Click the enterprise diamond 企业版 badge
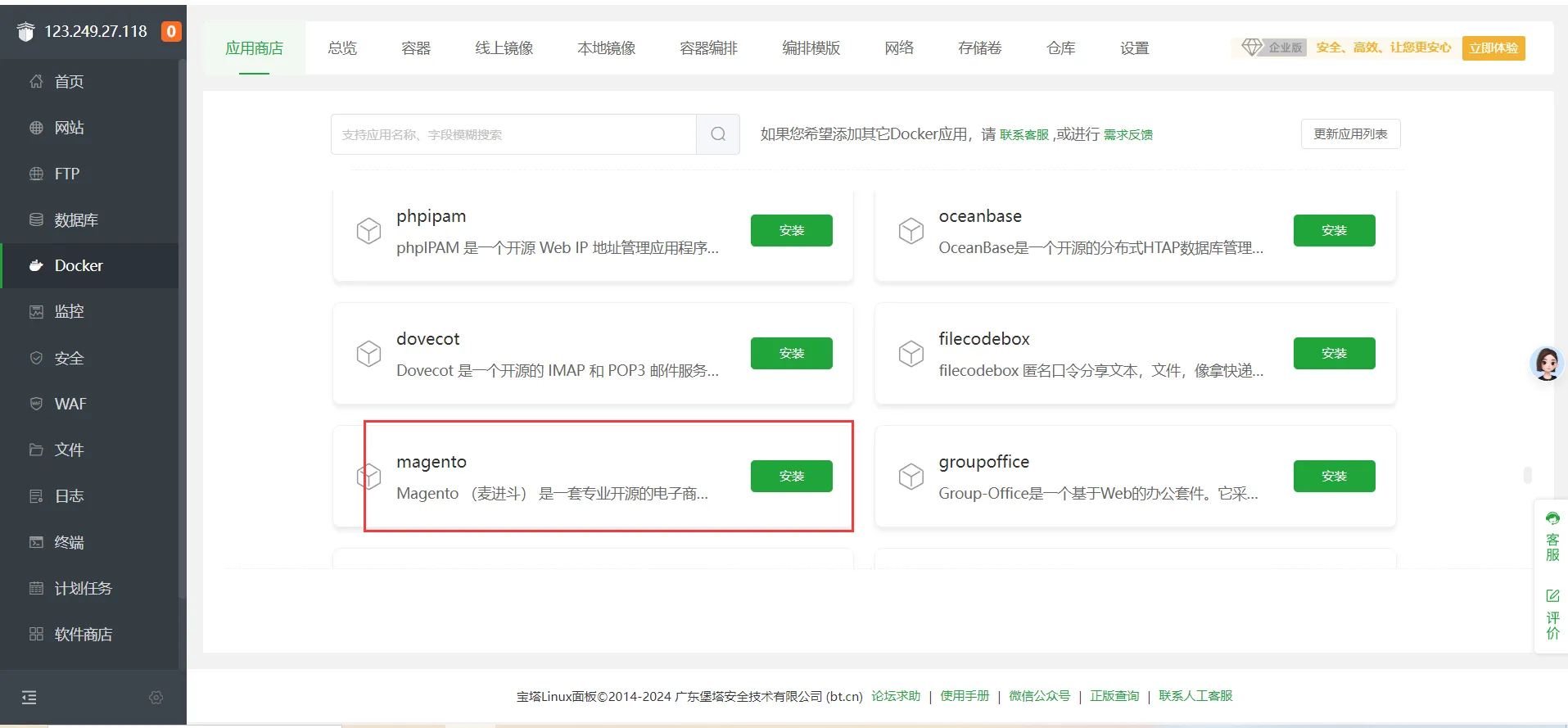The width and height of the screenshot is (1568, 728). (1273, 47)
